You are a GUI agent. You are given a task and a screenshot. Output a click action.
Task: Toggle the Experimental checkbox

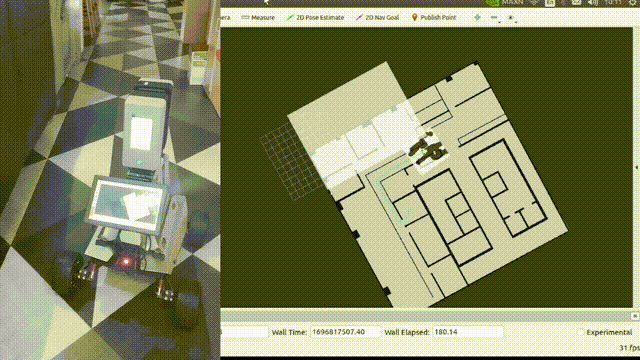coord(581,332)
